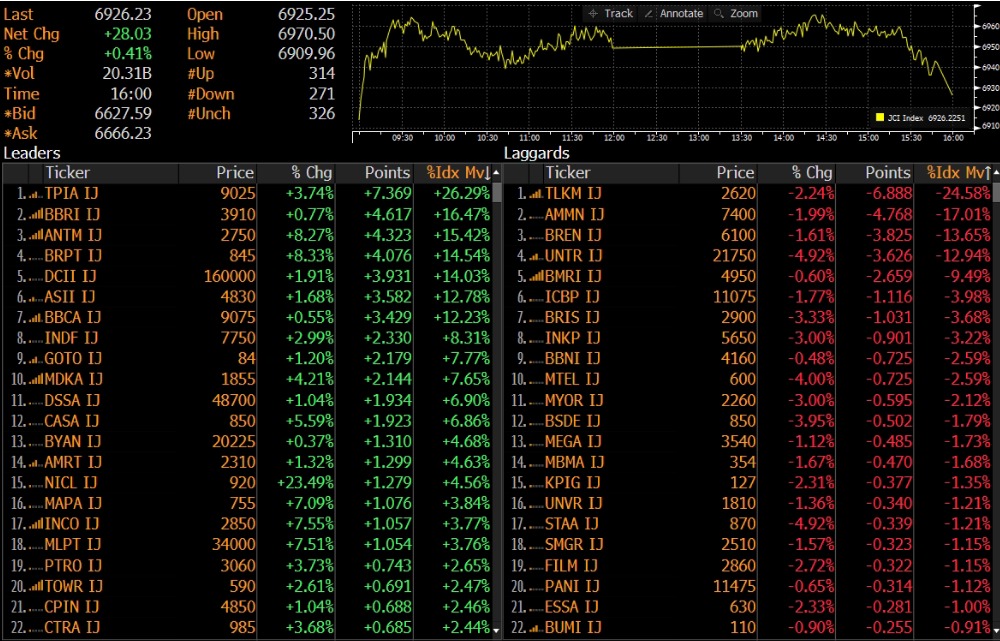Image resolution: width=1000 pixels, height=641 pixels.
Task: Click the yellow JCI Index legend swatch
Action: pyautogui.click(x=880, y=117)
